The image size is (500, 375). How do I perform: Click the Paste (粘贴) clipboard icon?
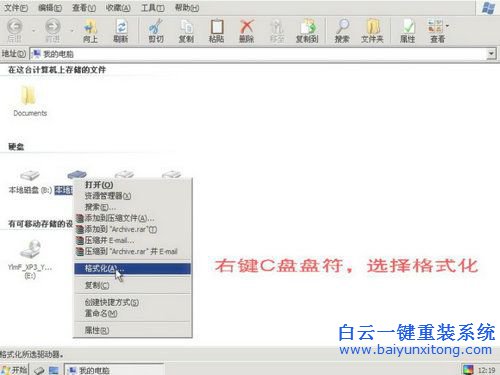[x=216, y=27]
